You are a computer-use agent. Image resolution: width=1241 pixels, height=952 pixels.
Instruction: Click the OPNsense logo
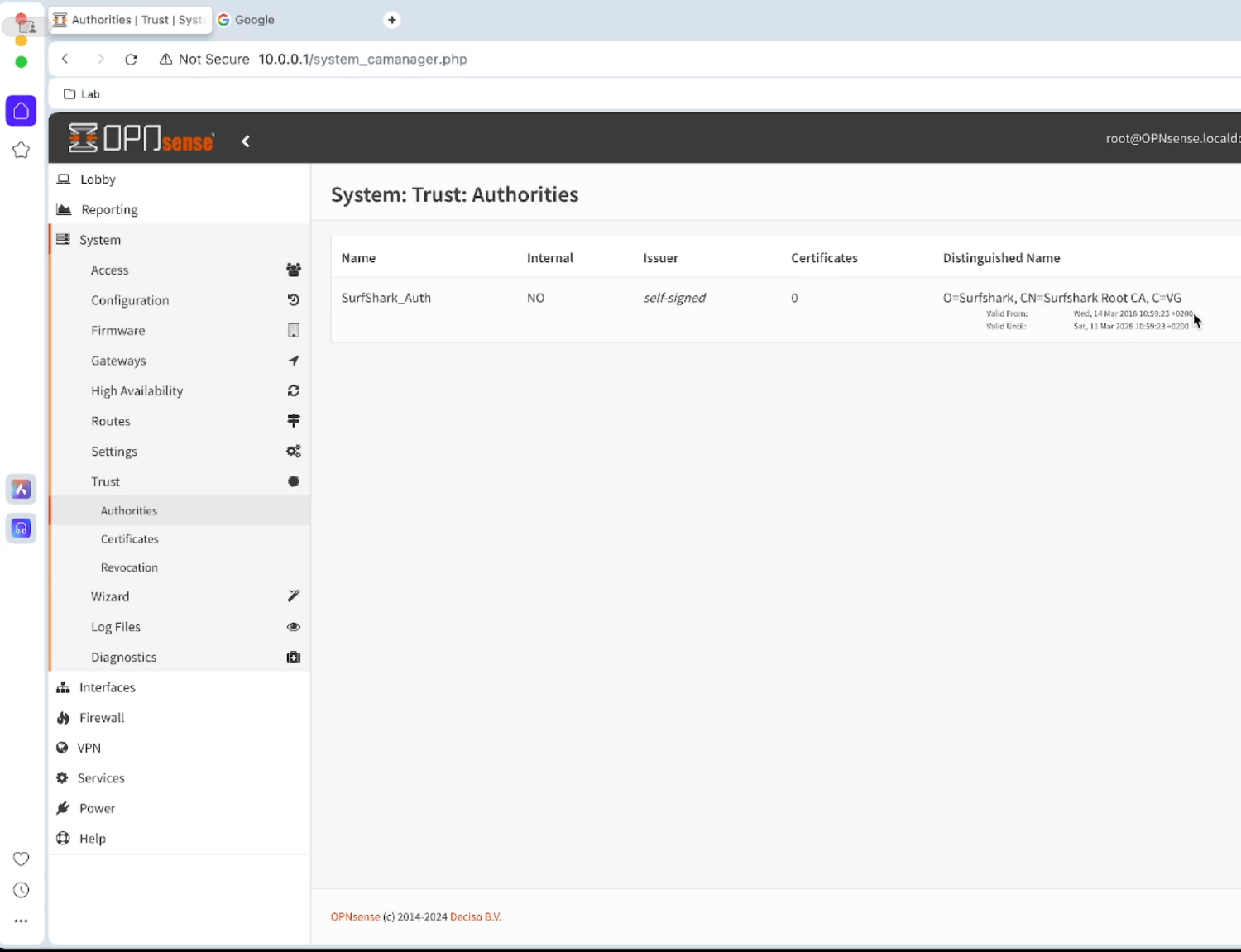141,137
